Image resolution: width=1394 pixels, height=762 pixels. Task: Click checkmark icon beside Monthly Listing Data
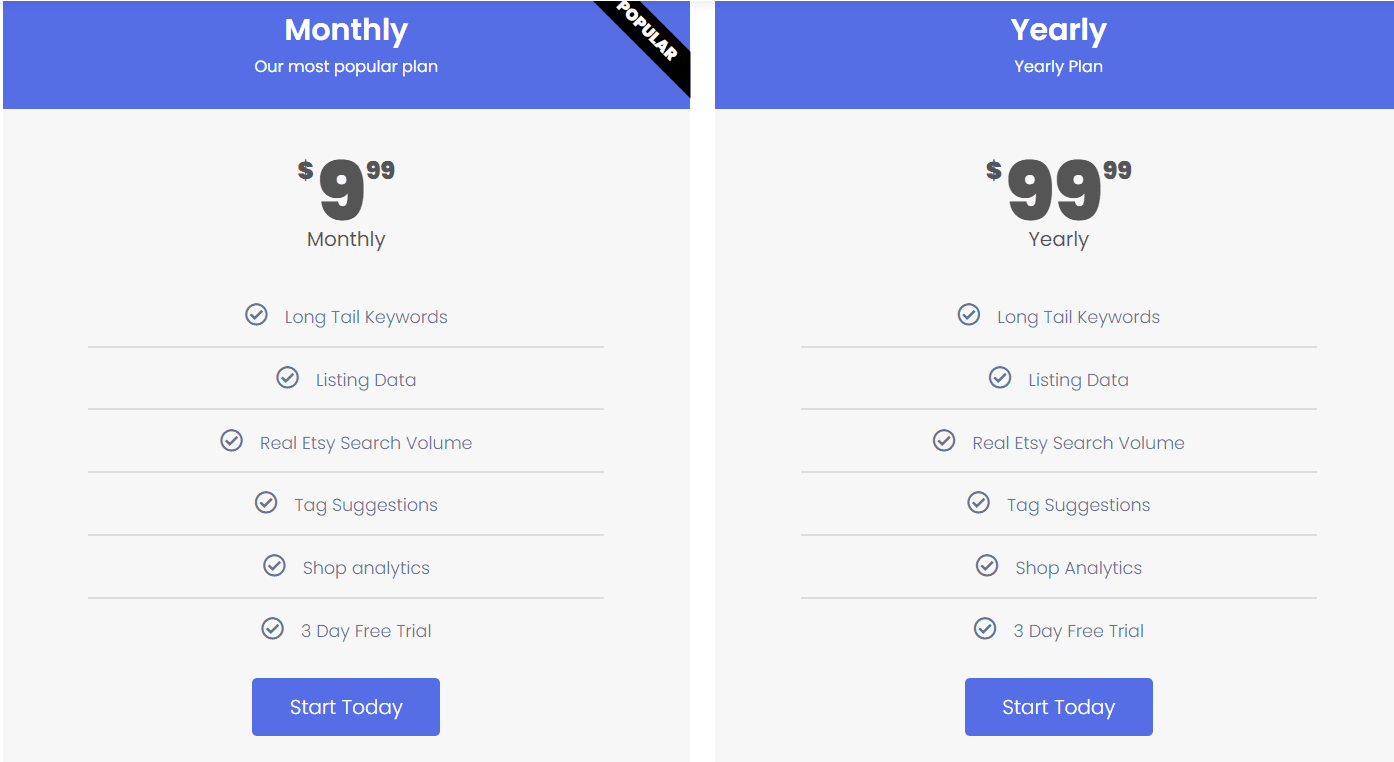point(287,378)
